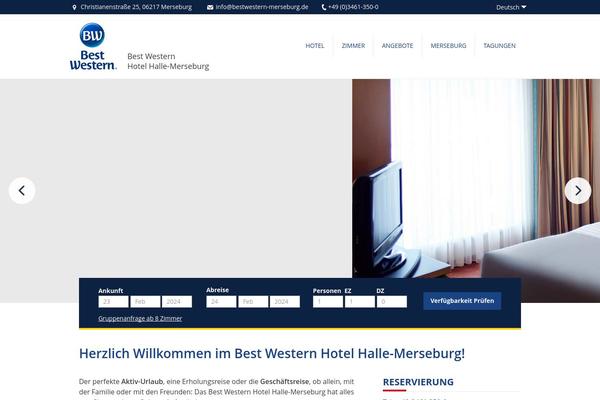Click the Personen number field
Image resolution: width=600 pixels, height=400 pixels.
coord(328,302)
